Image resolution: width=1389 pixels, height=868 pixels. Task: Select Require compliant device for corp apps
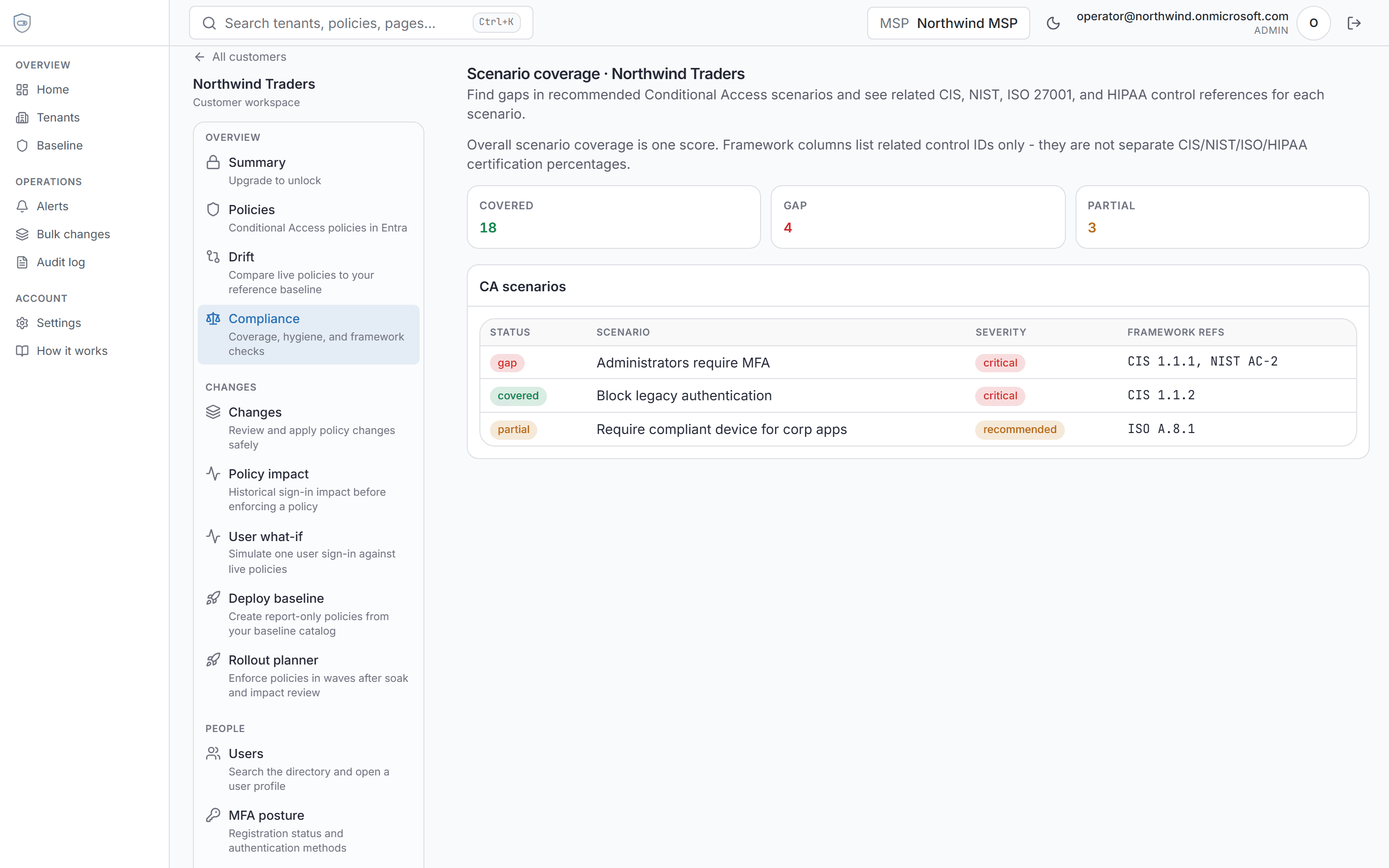918,429
